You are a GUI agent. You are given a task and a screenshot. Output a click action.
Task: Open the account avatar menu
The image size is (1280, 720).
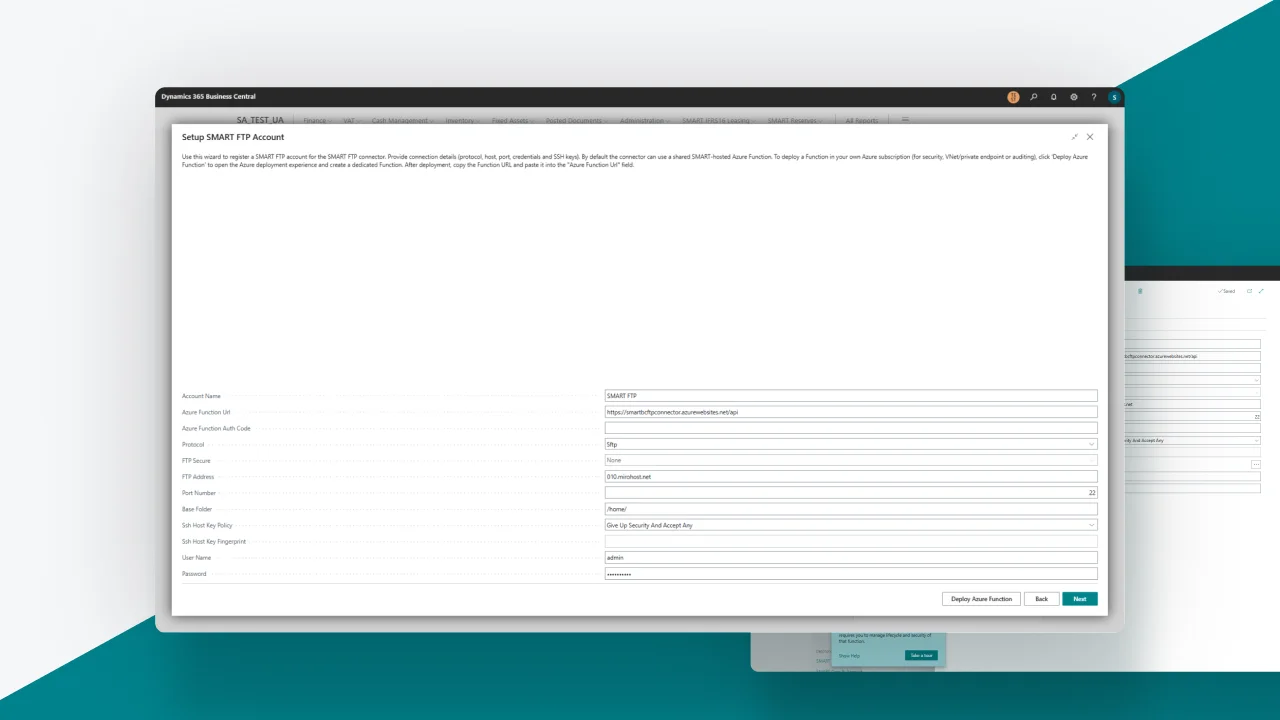[x=1114, y=97]
